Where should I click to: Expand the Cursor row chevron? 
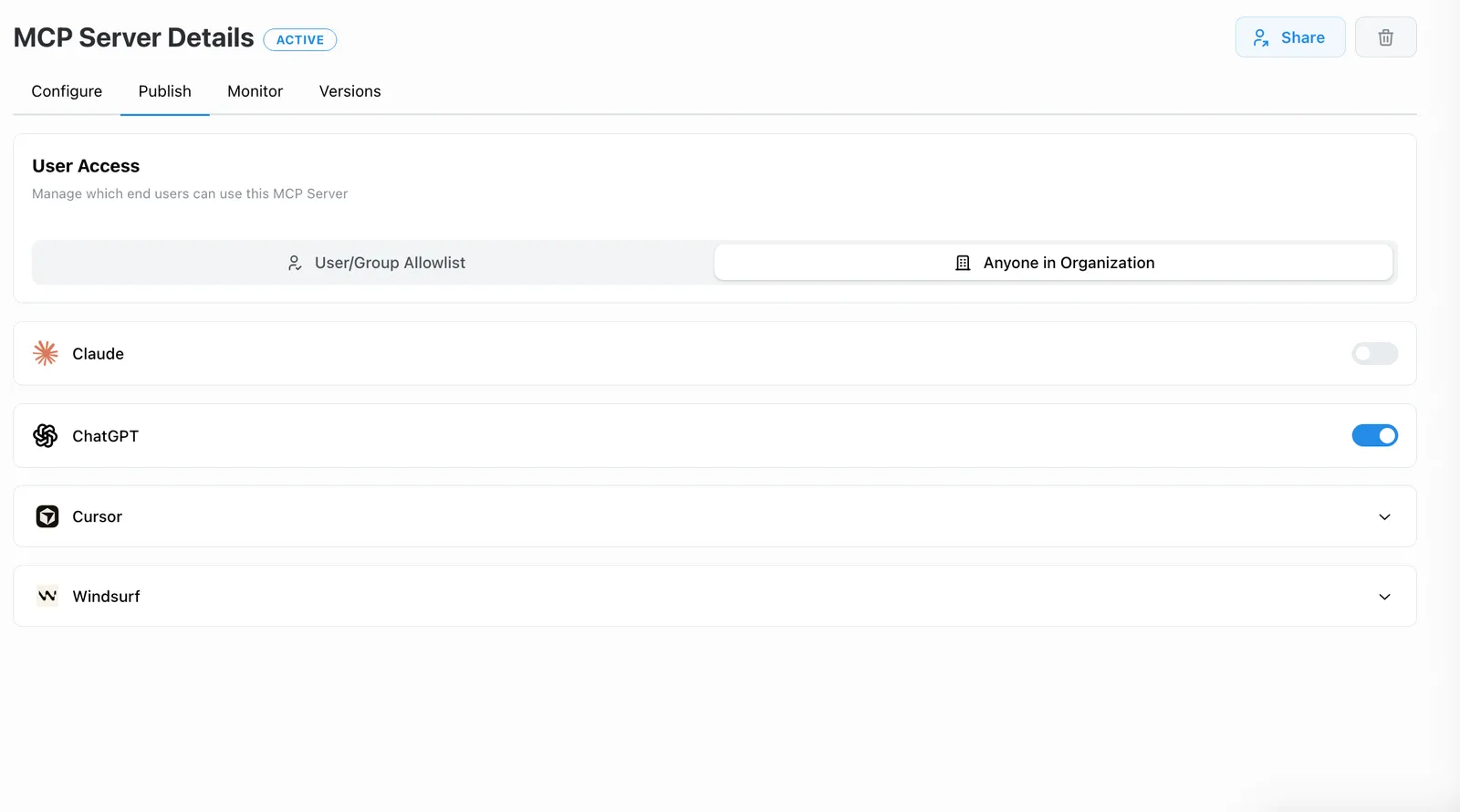(1384, 517)
